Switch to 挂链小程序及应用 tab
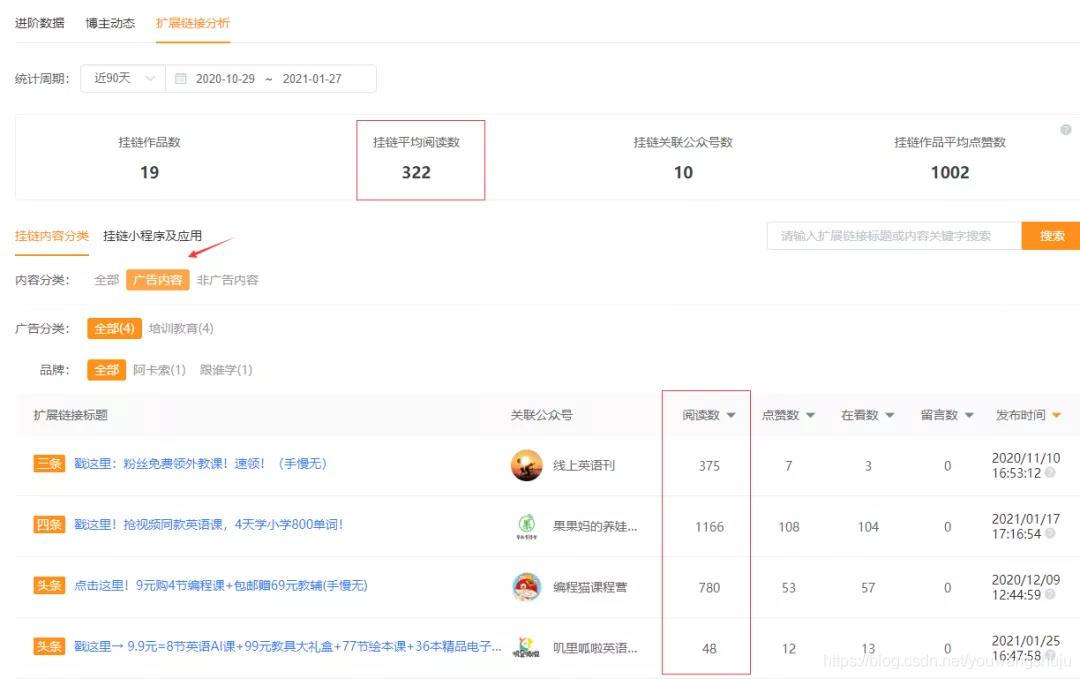The width and height of the screenshot is (1080, 679). point(152,236)
